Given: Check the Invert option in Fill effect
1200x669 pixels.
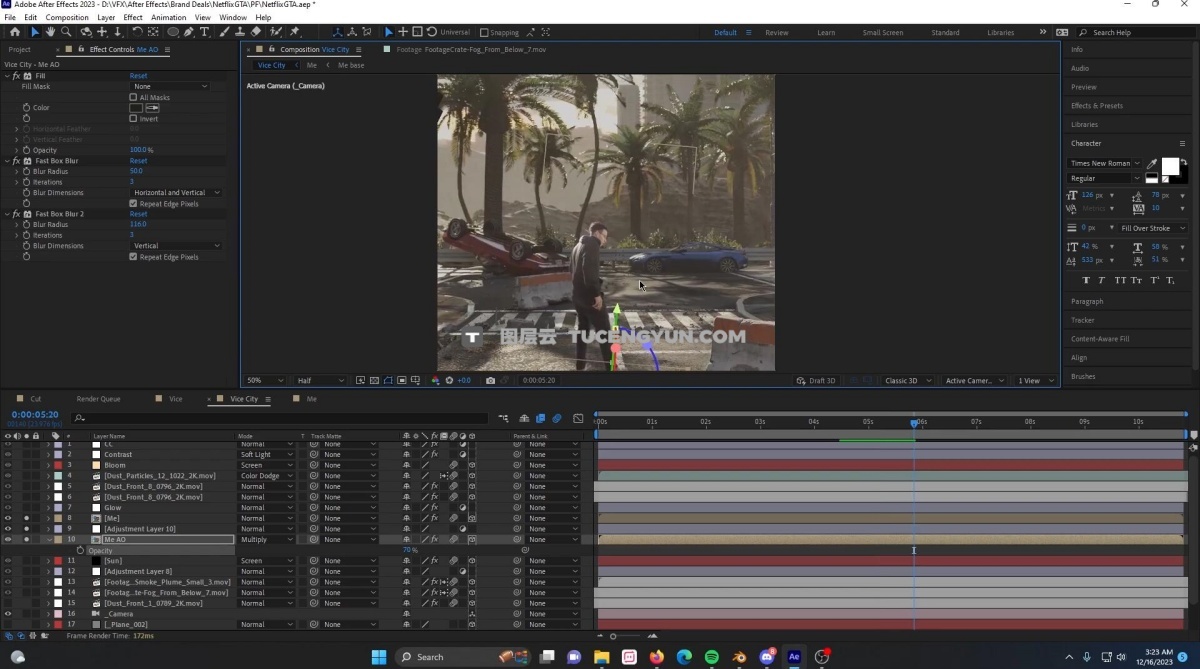Looking at the screenshot, I should [x=133, y=118].
